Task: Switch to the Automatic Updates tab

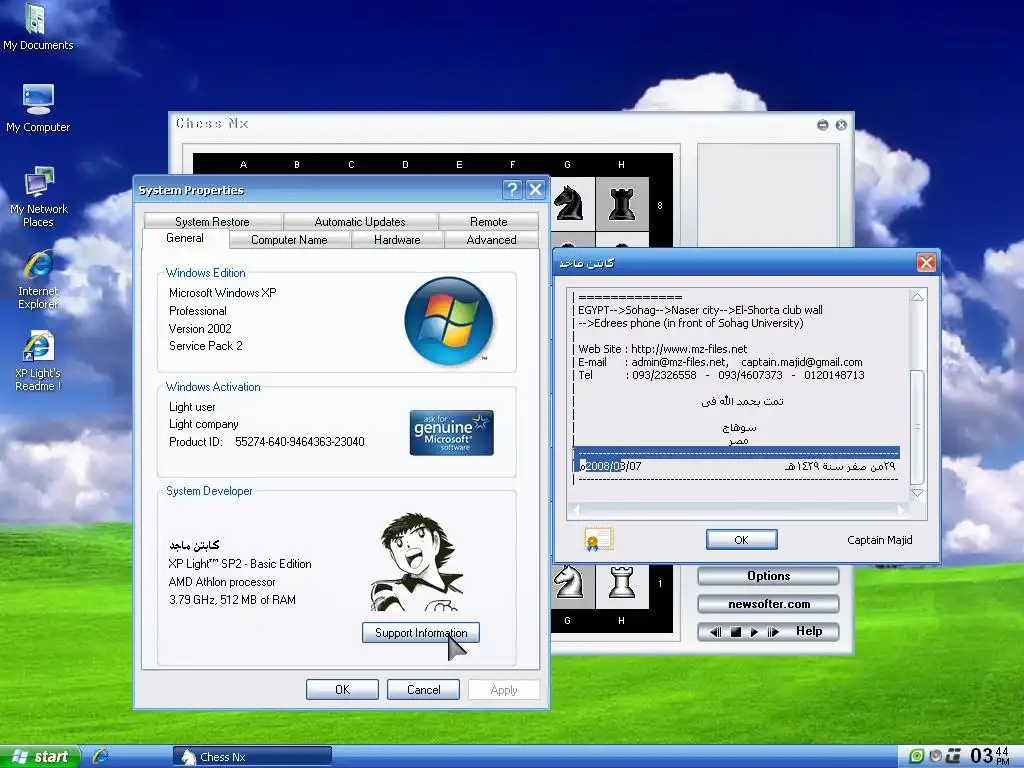Action: (360, 221)
